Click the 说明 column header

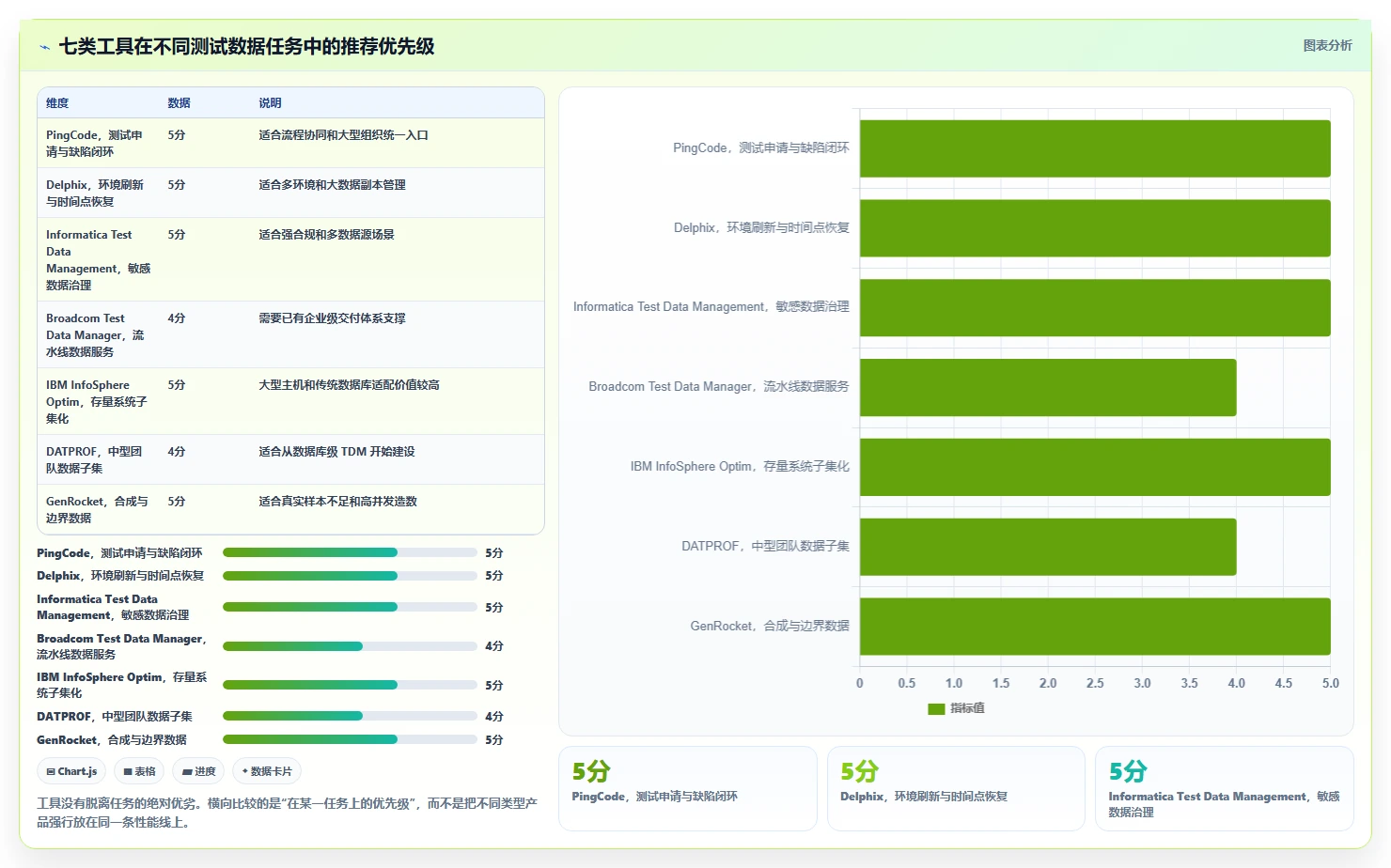pyautogui.click(x=270, y=103)
